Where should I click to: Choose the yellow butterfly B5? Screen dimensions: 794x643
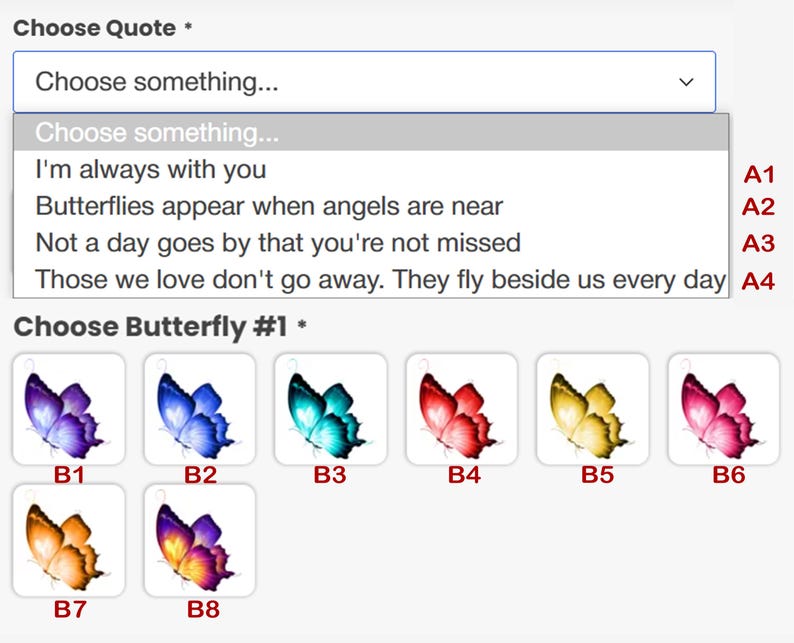(x=592, y=408)
